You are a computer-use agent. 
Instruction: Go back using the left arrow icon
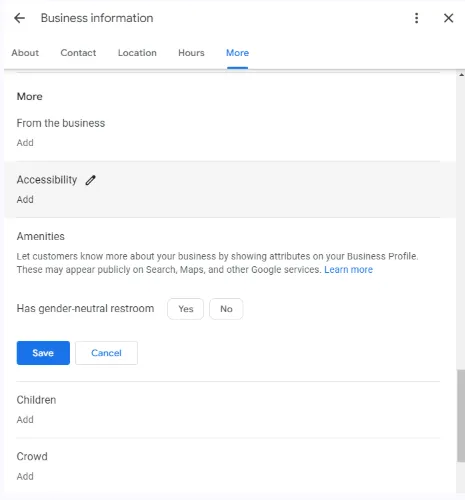point(19,18)
